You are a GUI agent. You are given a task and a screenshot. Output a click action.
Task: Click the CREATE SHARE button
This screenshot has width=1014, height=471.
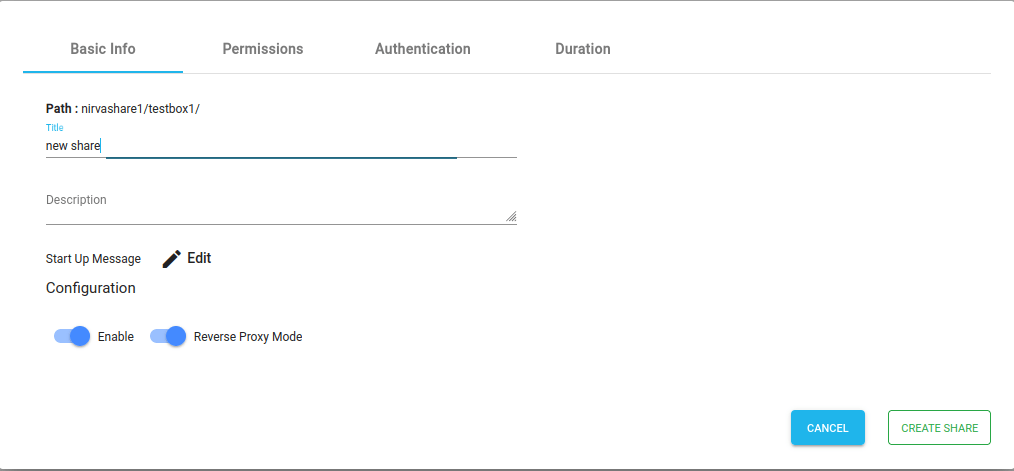click(939, 428)
